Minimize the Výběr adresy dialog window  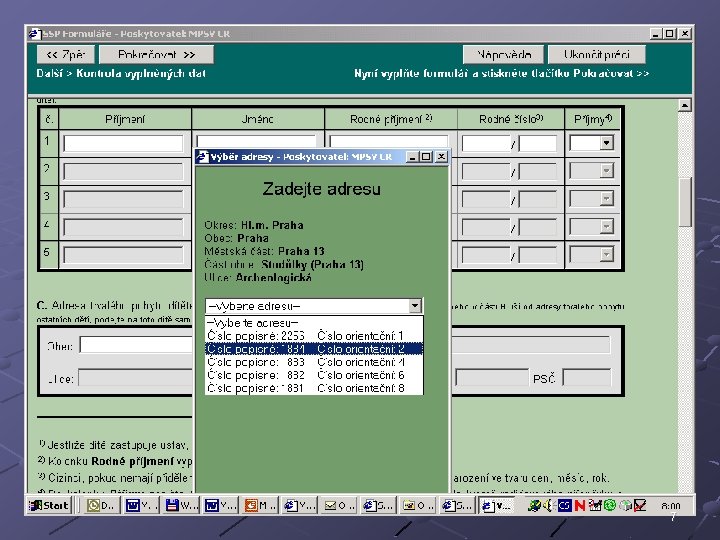pyautogui.click(x=412, y=157)
